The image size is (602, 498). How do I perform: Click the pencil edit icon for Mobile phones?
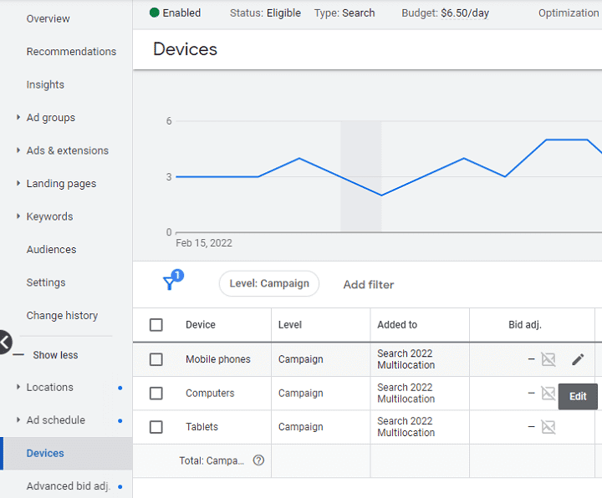pyautogui.click(x=578, y=360)
